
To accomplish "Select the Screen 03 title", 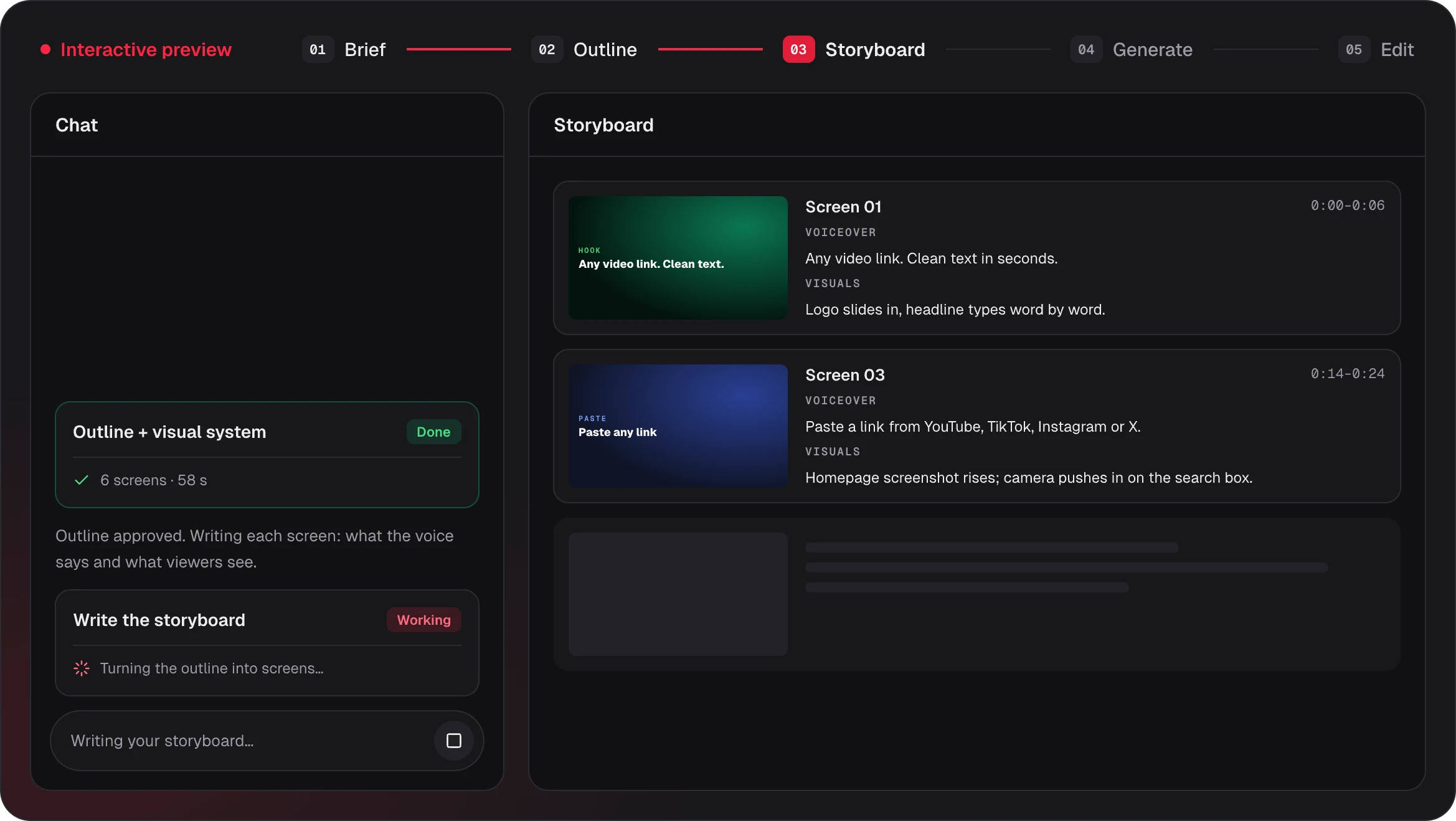I will point(845,375).
